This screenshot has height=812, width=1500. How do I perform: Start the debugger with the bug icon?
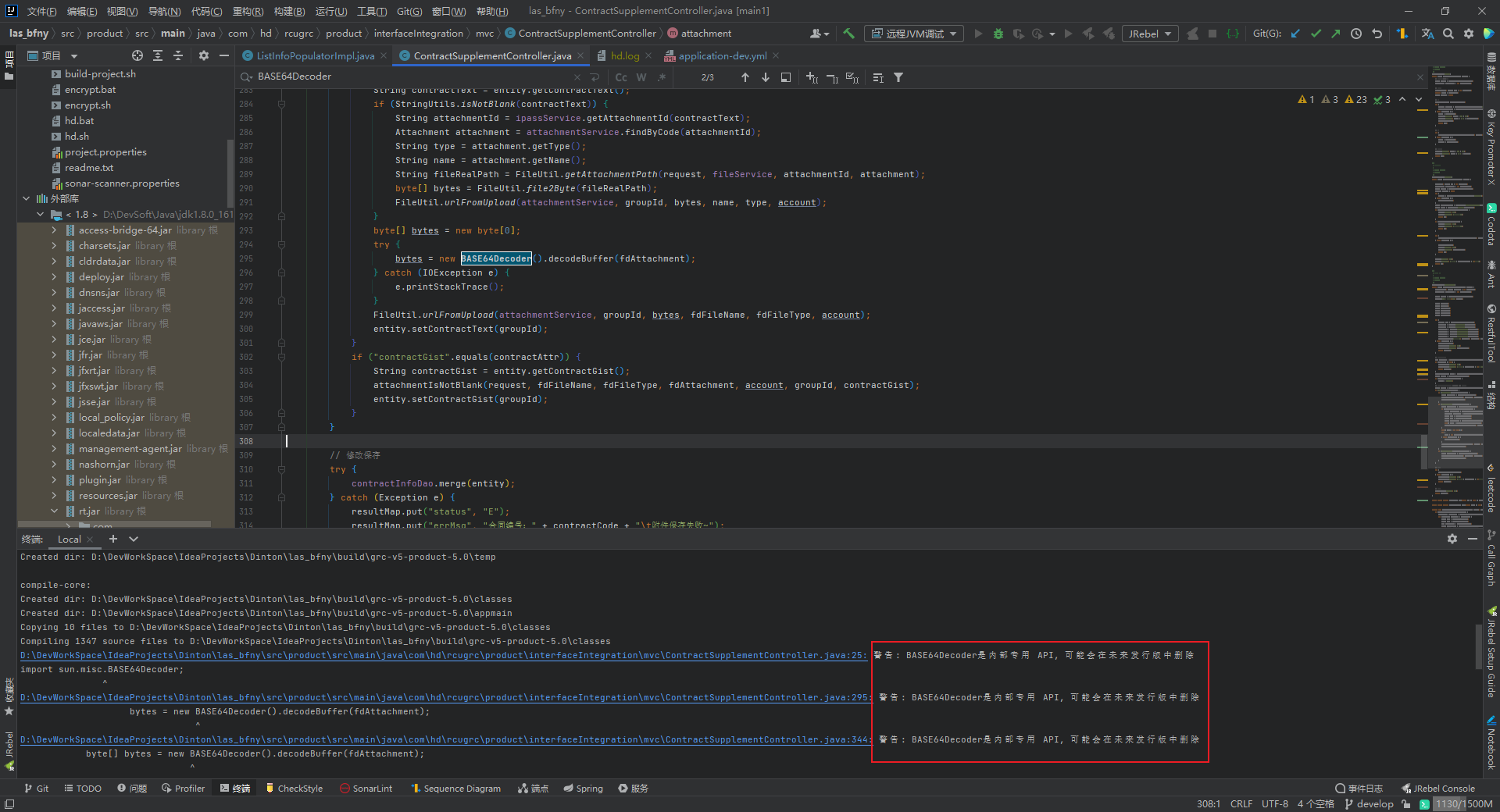[998, 34]
